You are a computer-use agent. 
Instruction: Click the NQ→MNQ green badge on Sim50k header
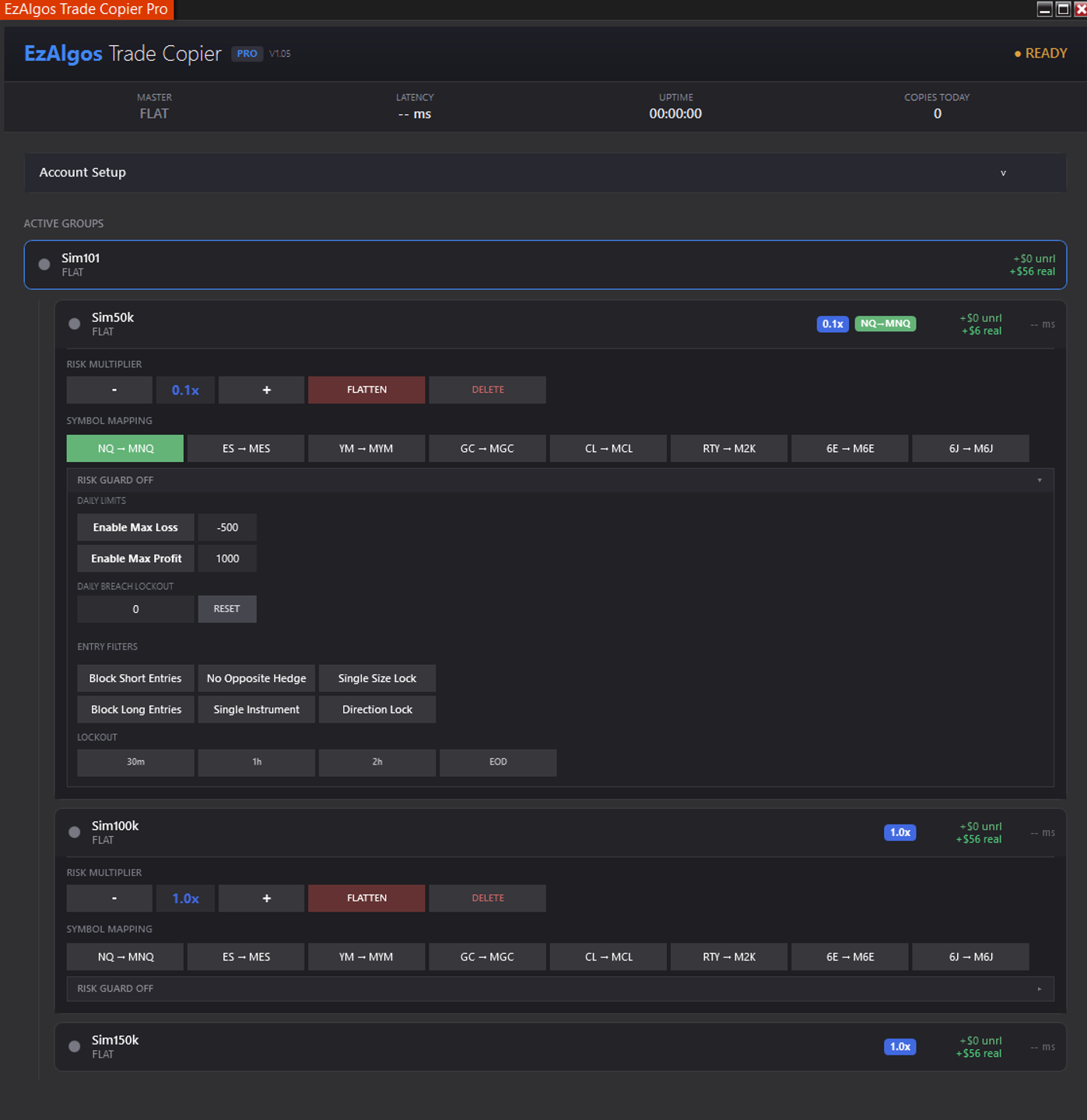885,324
